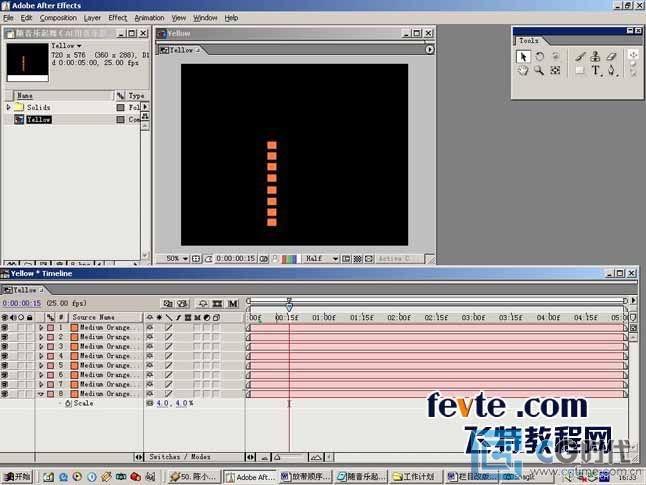Viewport: 646px width, 485px height.
Task: Expand layer 1 properties triangle
Action: (41, 328)
